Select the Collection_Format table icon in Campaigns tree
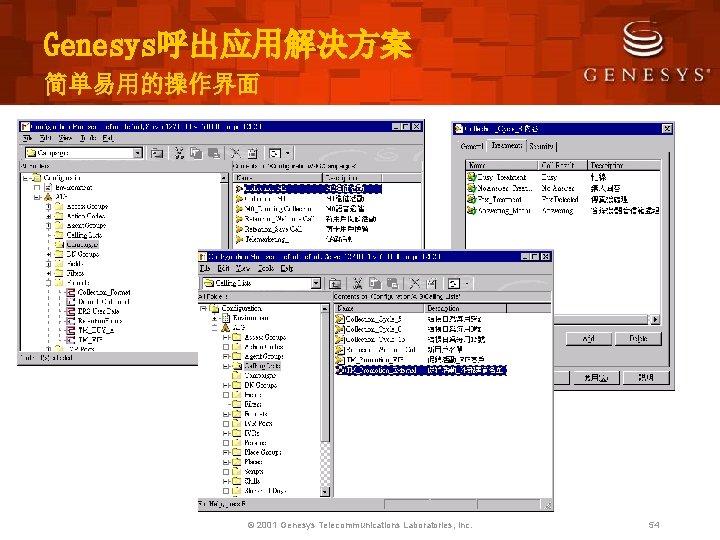The height and width of the screenshot is (540, 720). pyautogui.click(x=71, y=292)
